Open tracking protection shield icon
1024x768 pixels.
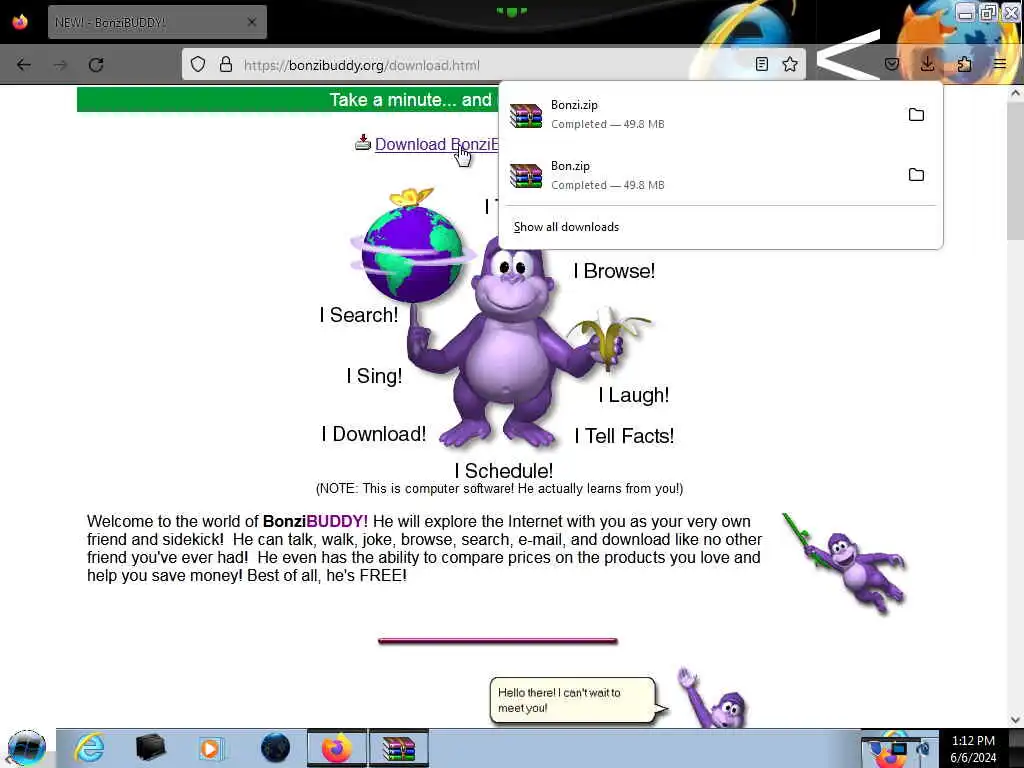pos(198,64)
